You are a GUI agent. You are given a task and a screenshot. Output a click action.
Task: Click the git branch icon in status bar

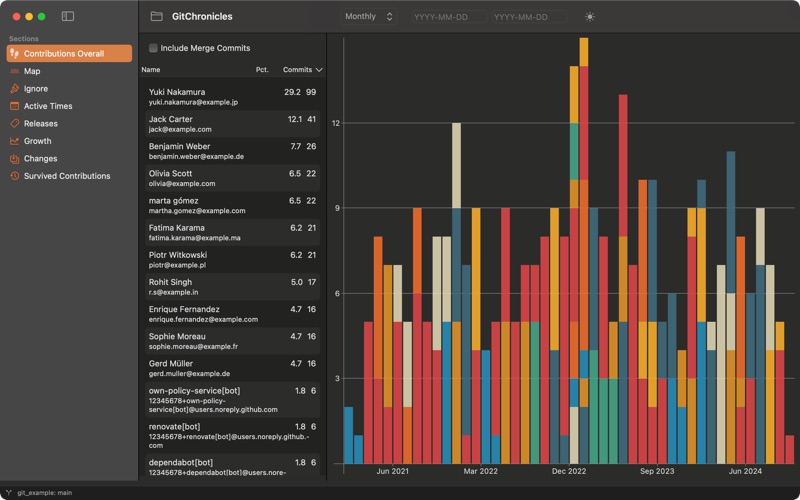coord(9,493)
